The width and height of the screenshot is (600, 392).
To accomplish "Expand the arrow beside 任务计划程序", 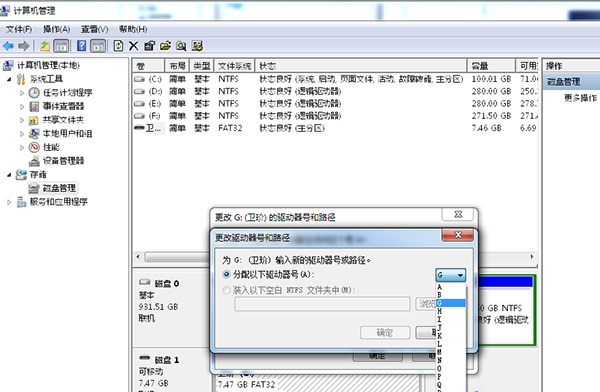I will coord(22,93).
